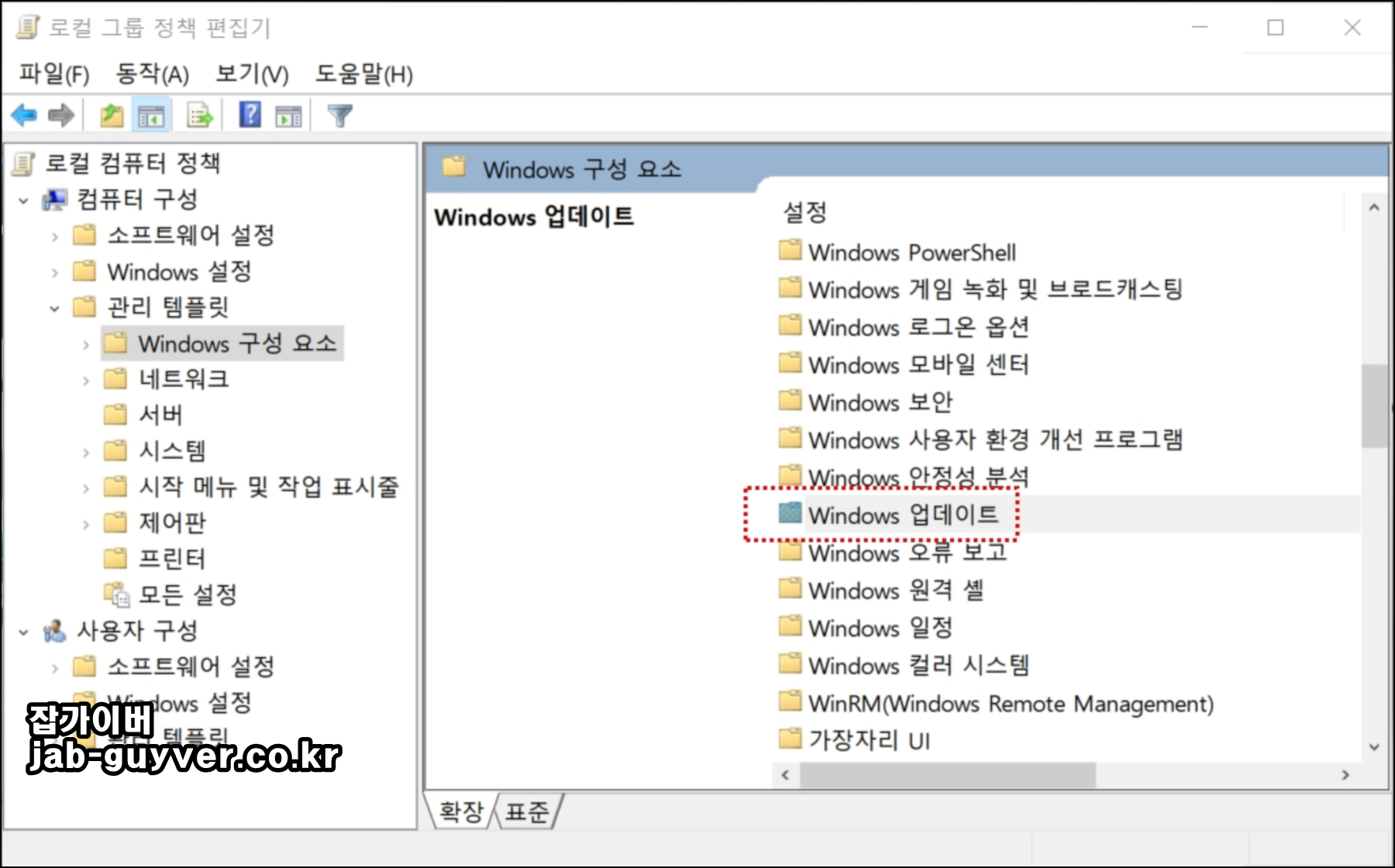Screen dimensions: 1395x868
Task: Switch to the 확장 tab
Action: [x=460, y=811]
